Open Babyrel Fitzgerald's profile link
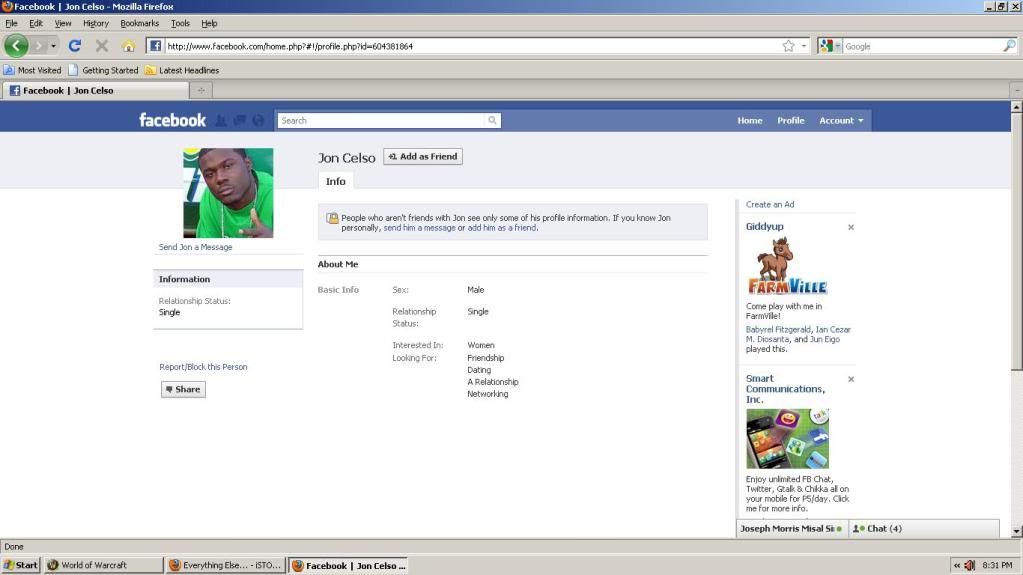The image size is (1023, 575). [778, 330]
